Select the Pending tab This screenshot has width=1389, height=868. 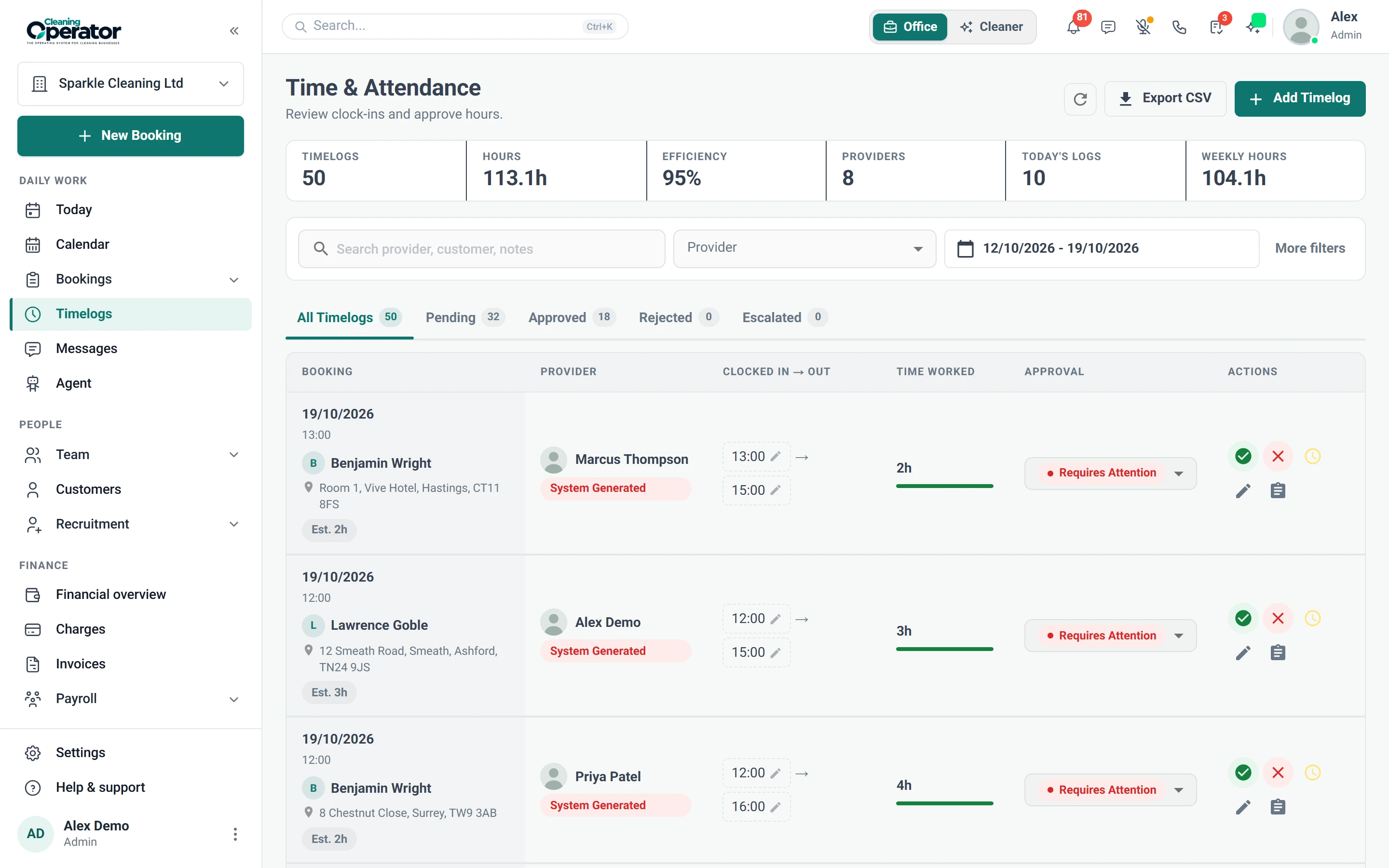click(465, 317)
